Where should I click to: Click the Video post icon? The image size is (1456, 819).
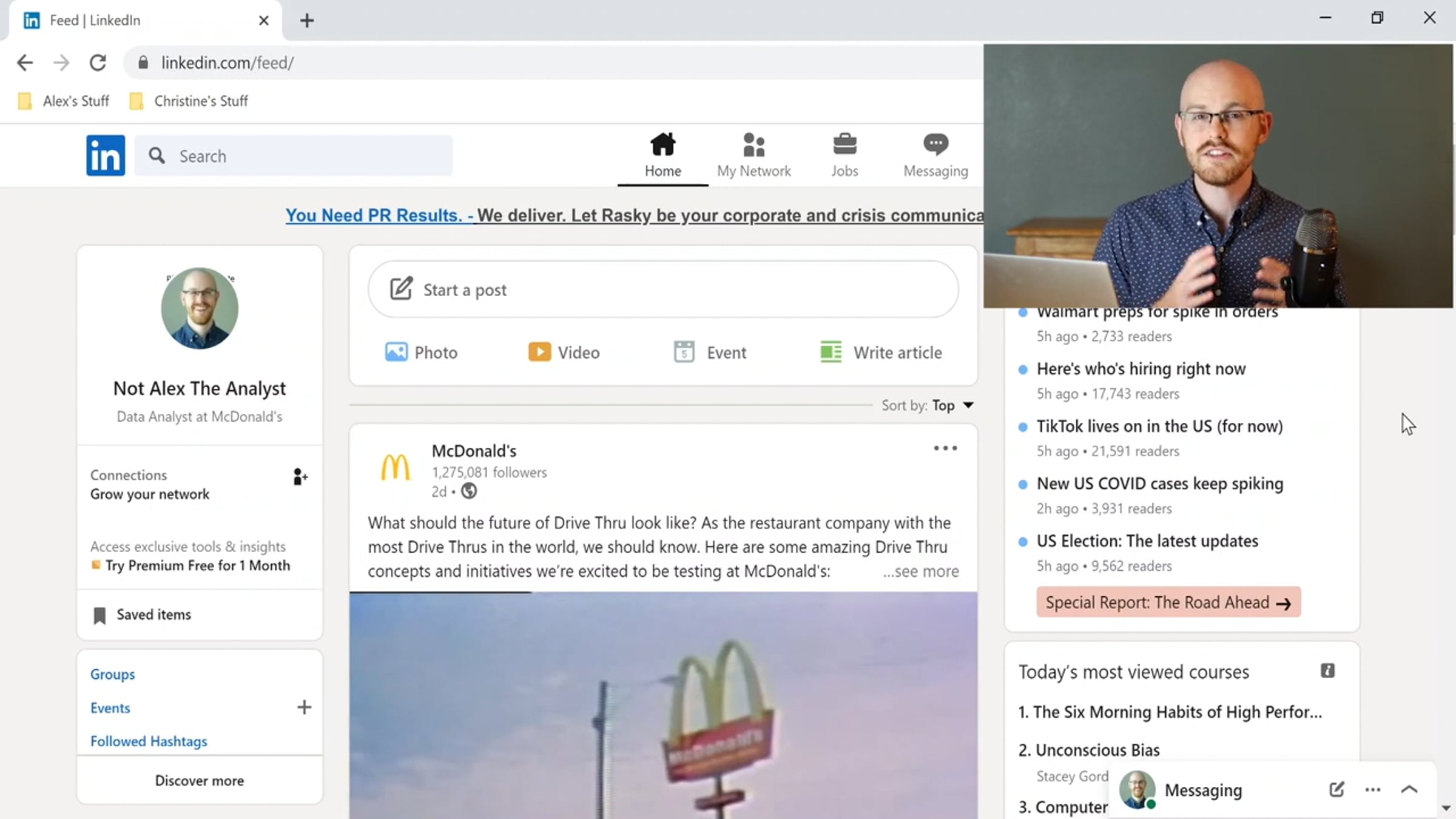[539, 352]
